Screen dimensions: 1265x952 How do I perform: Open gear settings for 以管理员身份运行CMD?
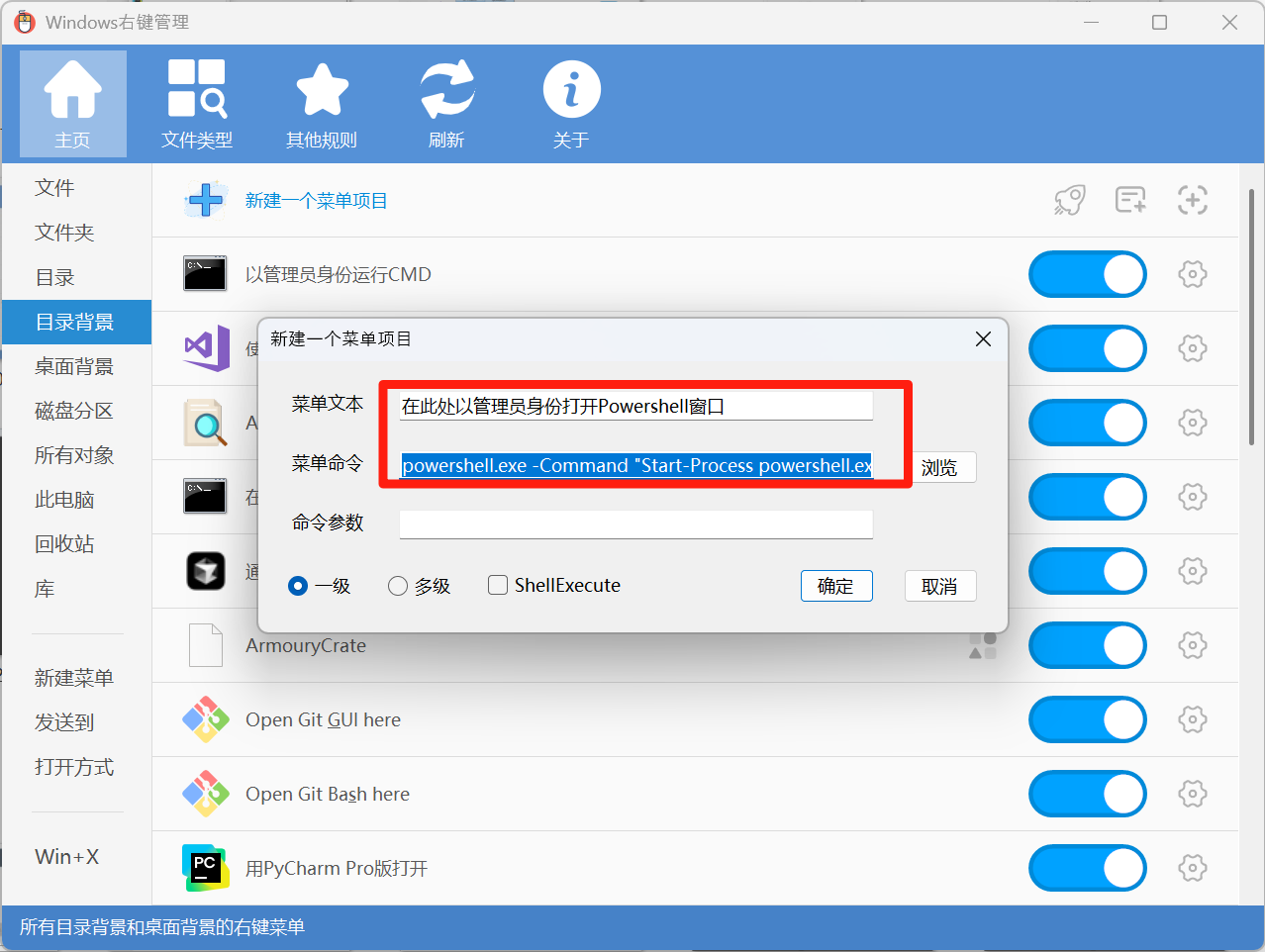coord(1193,274)
